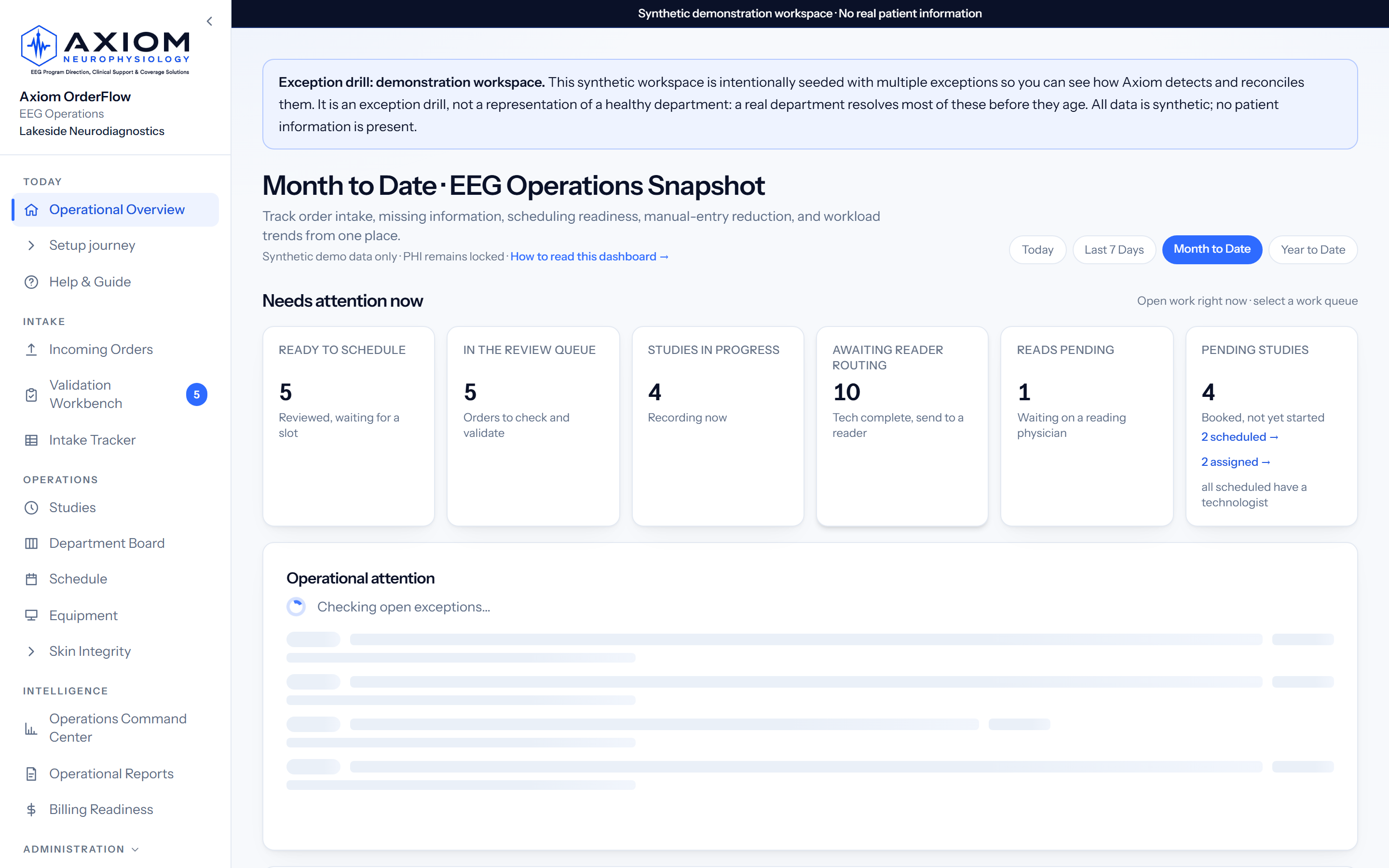Click the 'Axiom OrderFlow' product title
The image size is (1389, 868).
click(x=75, y=96)
